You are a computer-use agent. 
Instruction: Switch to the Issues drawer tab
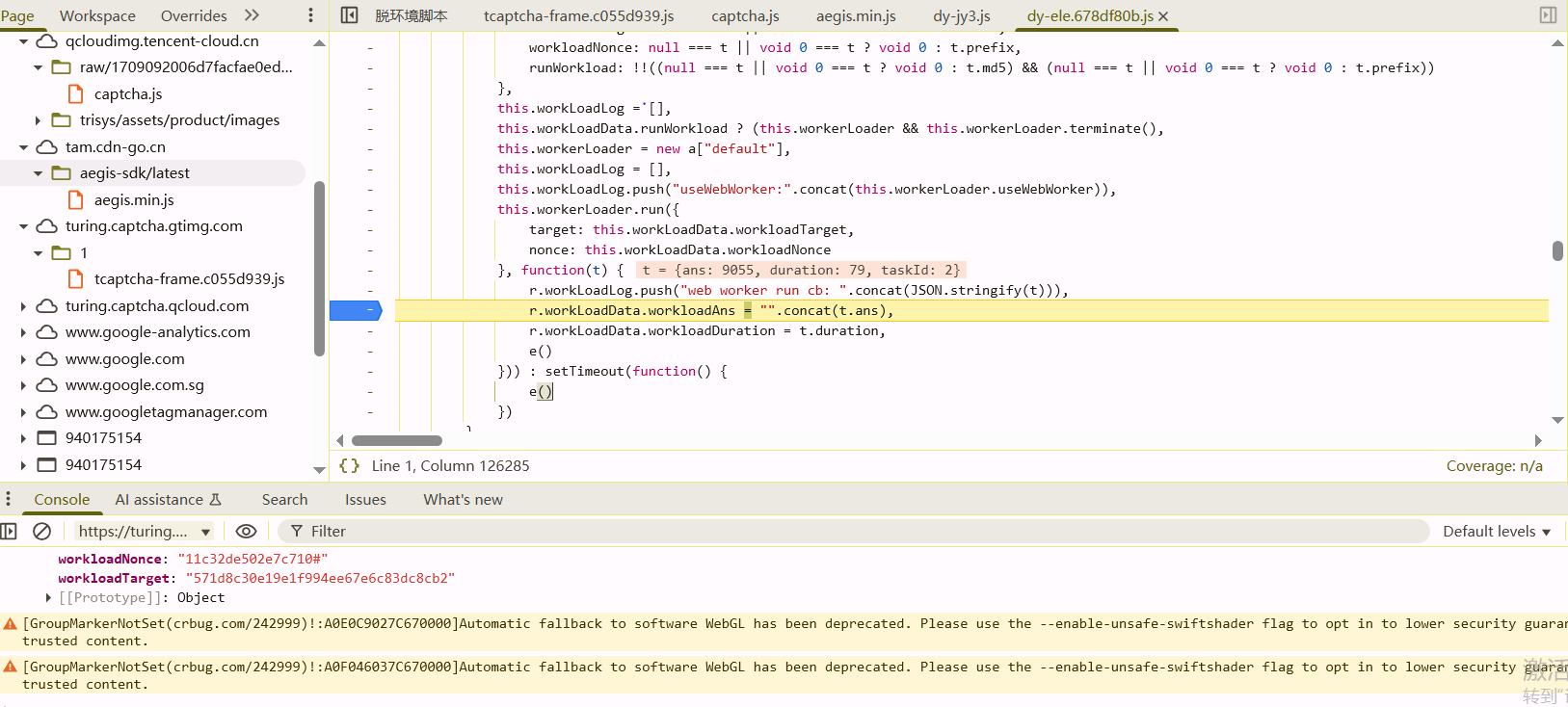coord(365,499)
